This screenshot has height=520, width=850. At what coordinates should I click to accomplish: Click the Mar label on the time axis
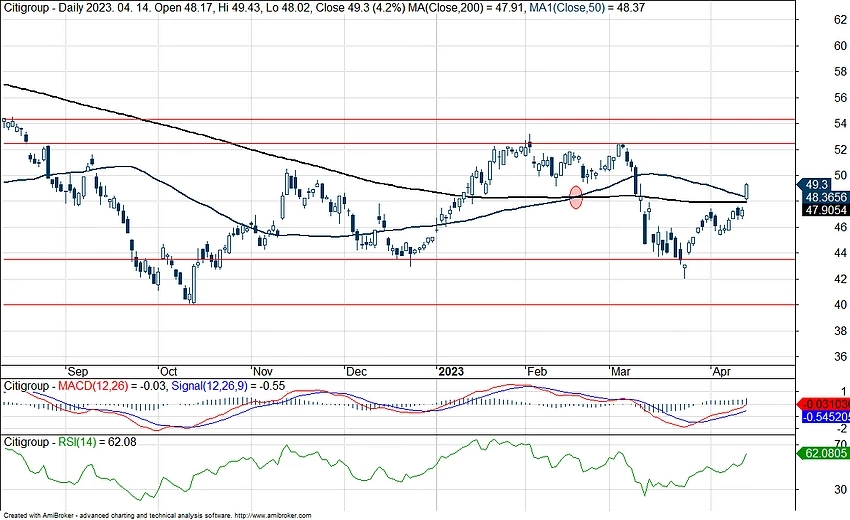pyautogui.click(x=621, y=371)
